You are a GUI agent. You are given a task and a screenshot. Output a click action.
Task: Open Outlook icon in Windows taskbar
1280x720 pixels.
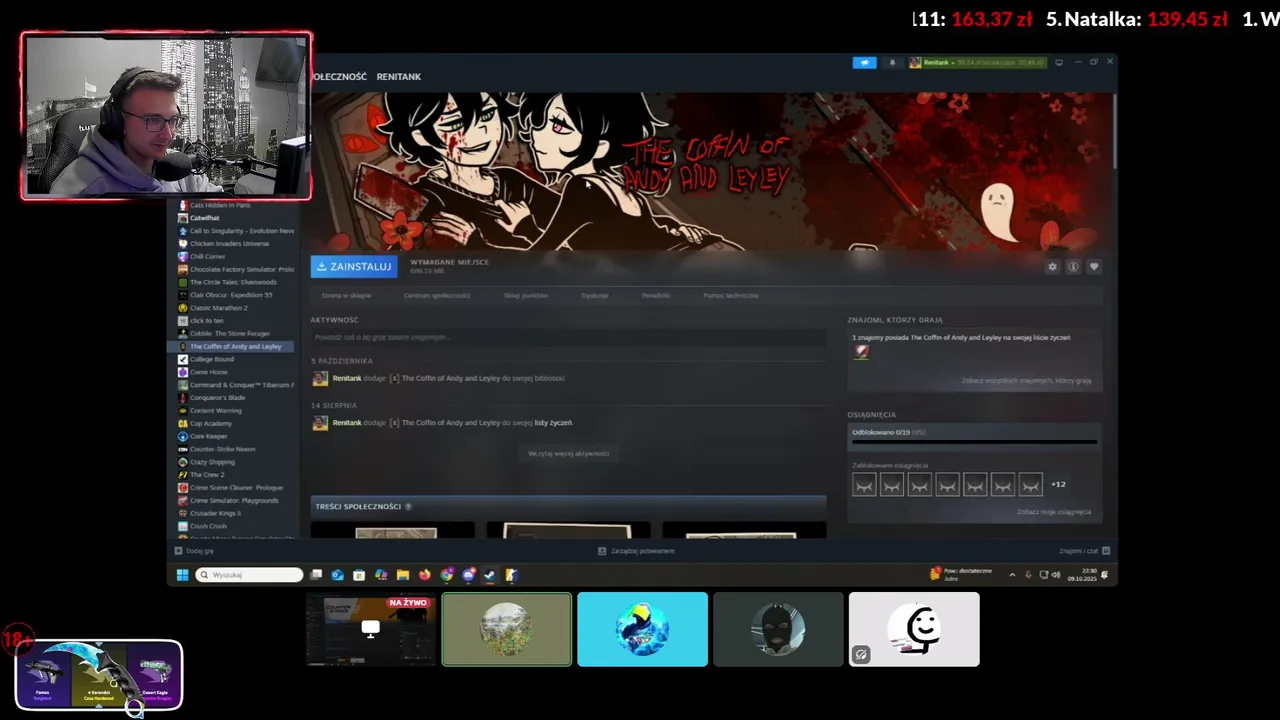click(337, 575)
